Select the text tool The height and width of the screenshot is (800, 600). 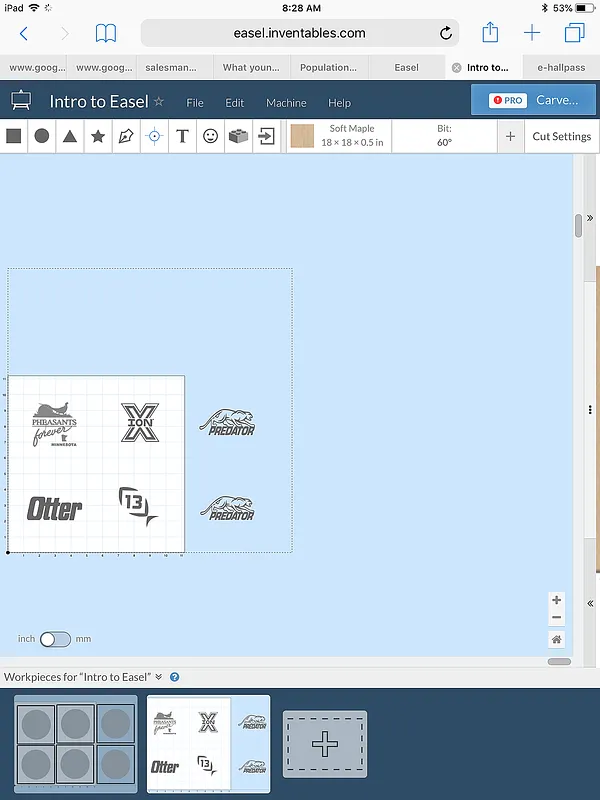coord(182,137)
